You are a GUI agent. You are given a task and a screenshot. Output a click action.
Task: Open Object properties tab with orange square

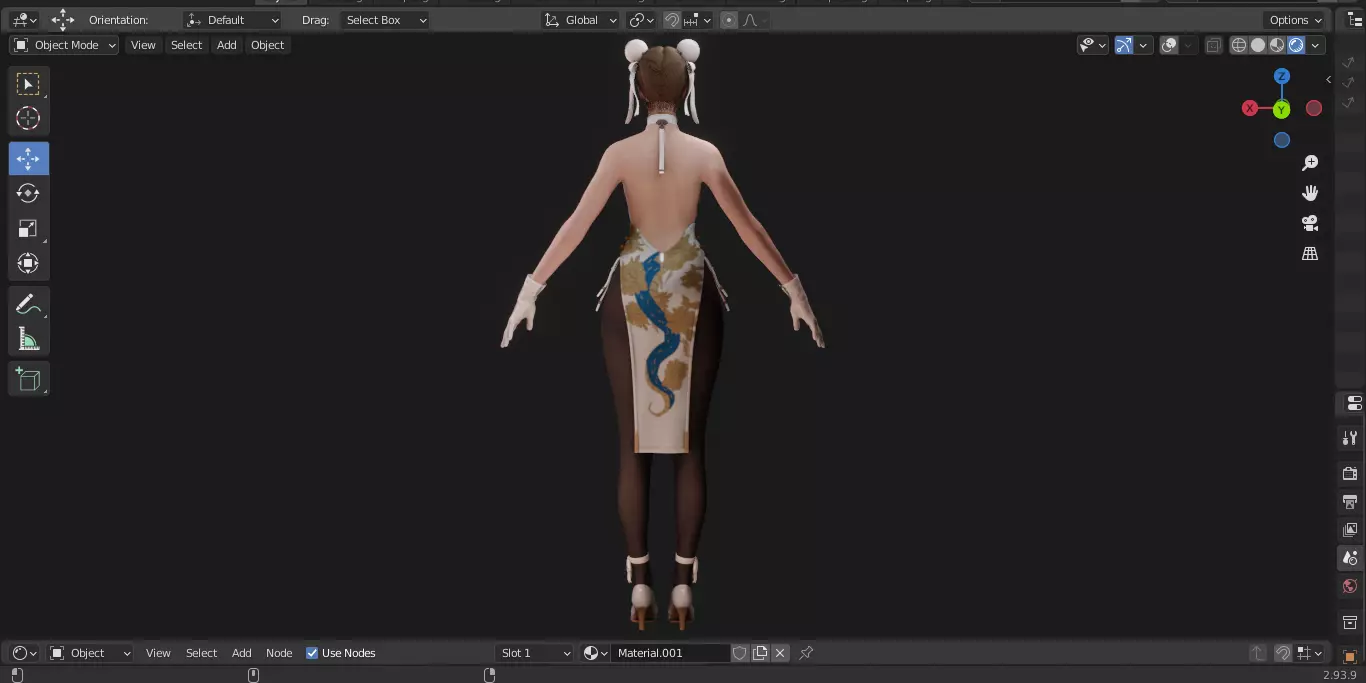coord(1350,656)
